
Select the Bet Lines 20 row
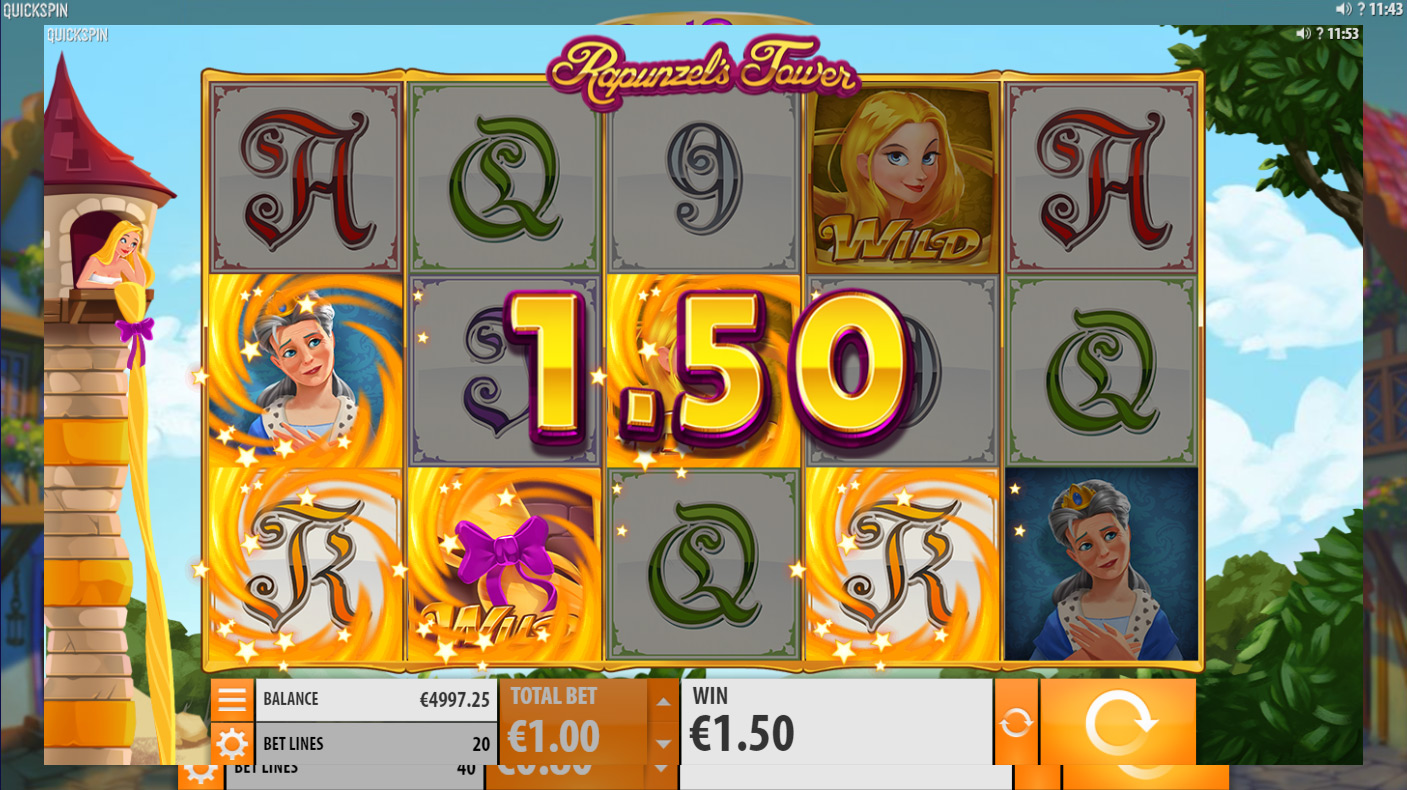point(376,744)
